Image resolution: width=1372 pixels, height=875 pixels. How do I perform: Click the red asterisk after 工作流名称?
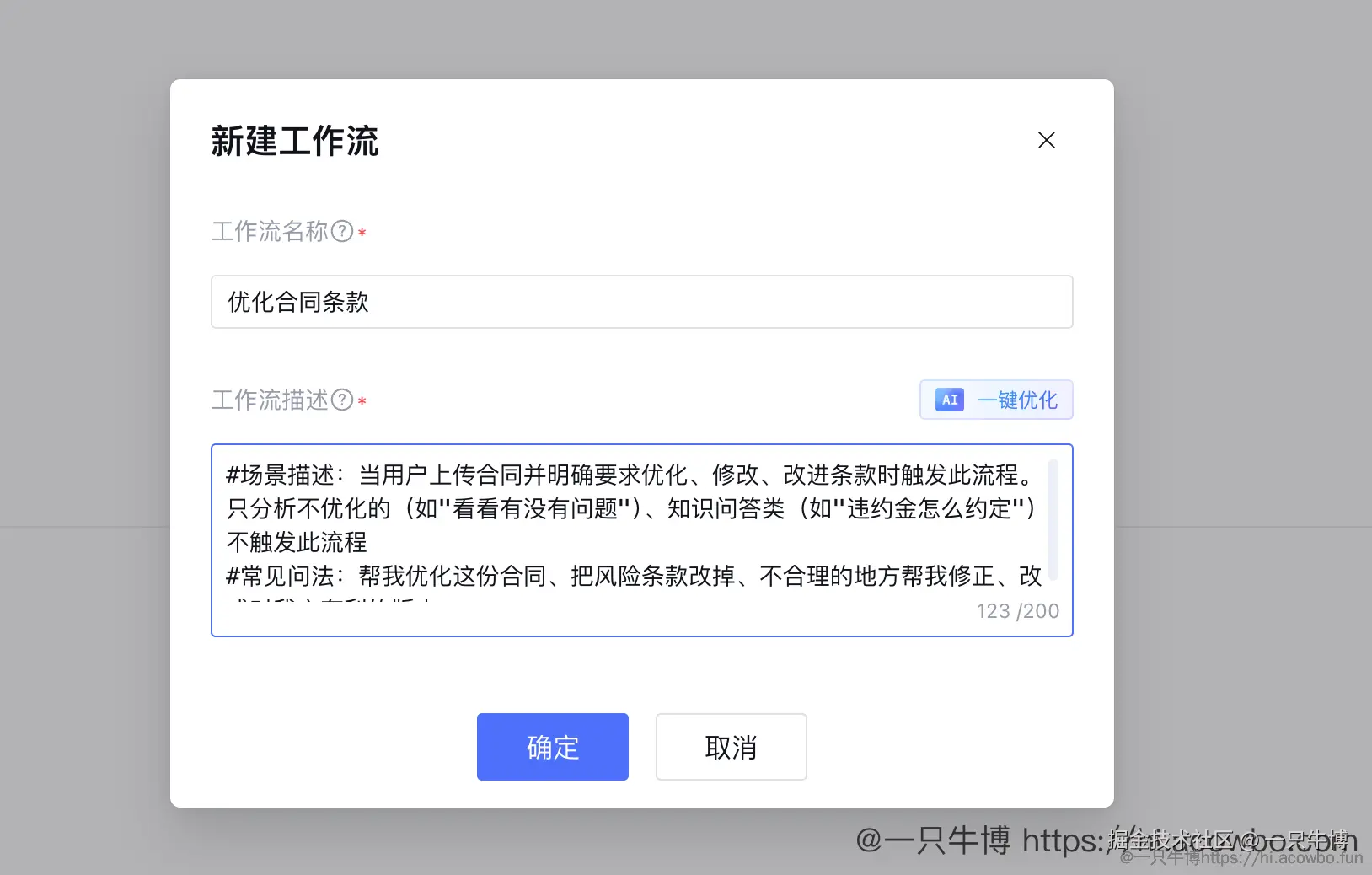(x=361, y=232)
